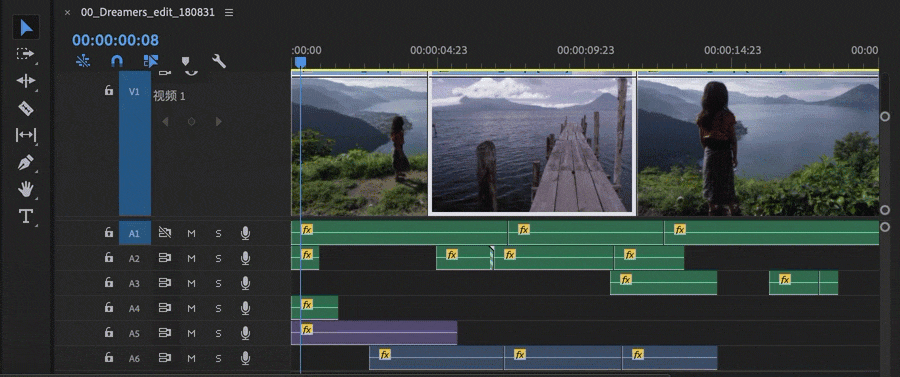Select the 00_Dreamers_edit_180831 sequence tab
Screen dimensions: 900x377
point(148,12)
